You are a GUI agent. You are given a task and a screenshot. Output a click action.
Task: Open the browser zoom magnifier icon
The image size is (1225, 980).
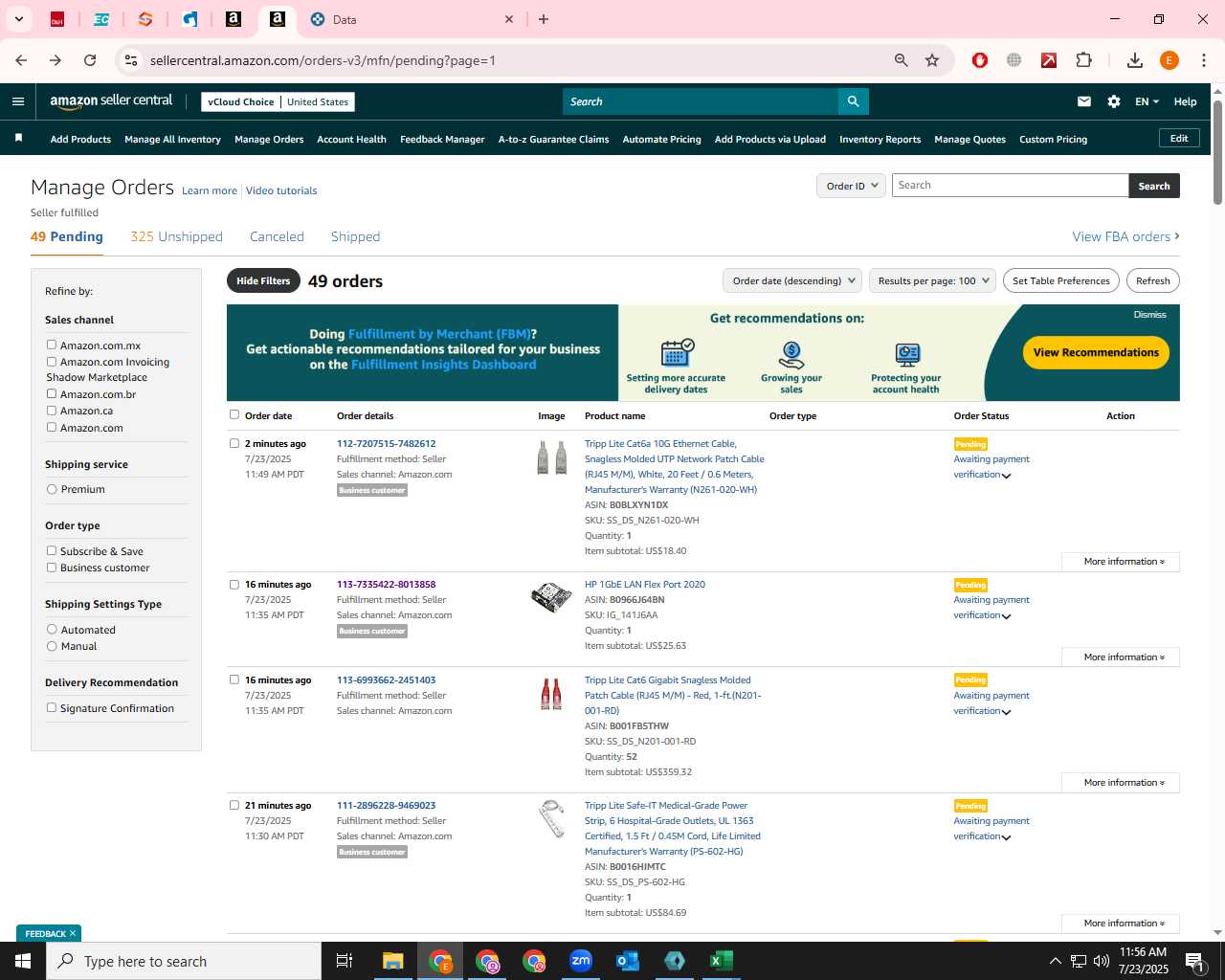click(x=901, y=60)
